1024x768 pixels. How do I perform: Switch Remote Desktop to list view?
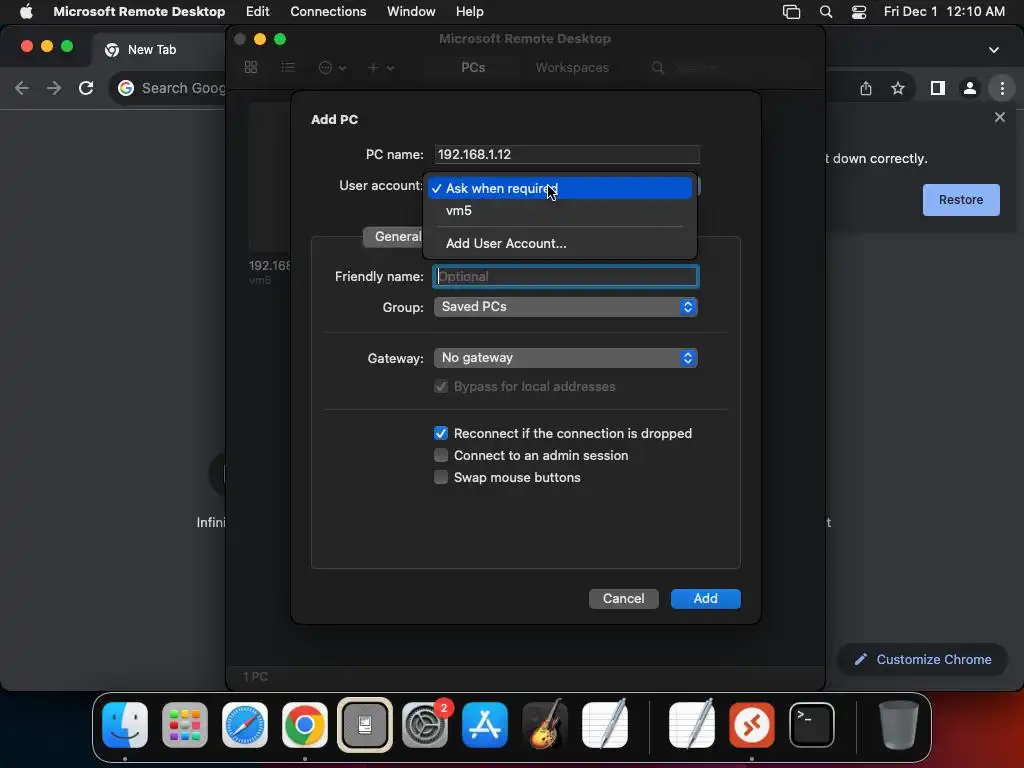[x=288, y=67]
